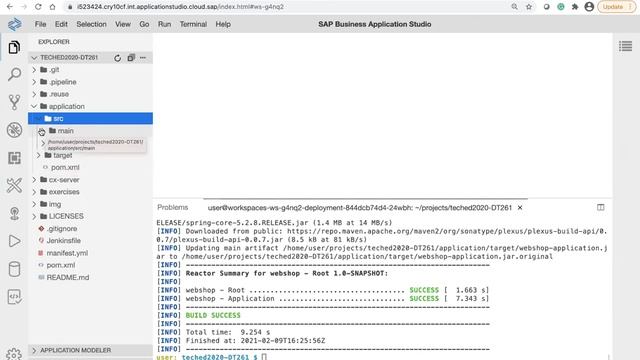Open the database cylinder icon in activity bar

[x=14, y=269]
